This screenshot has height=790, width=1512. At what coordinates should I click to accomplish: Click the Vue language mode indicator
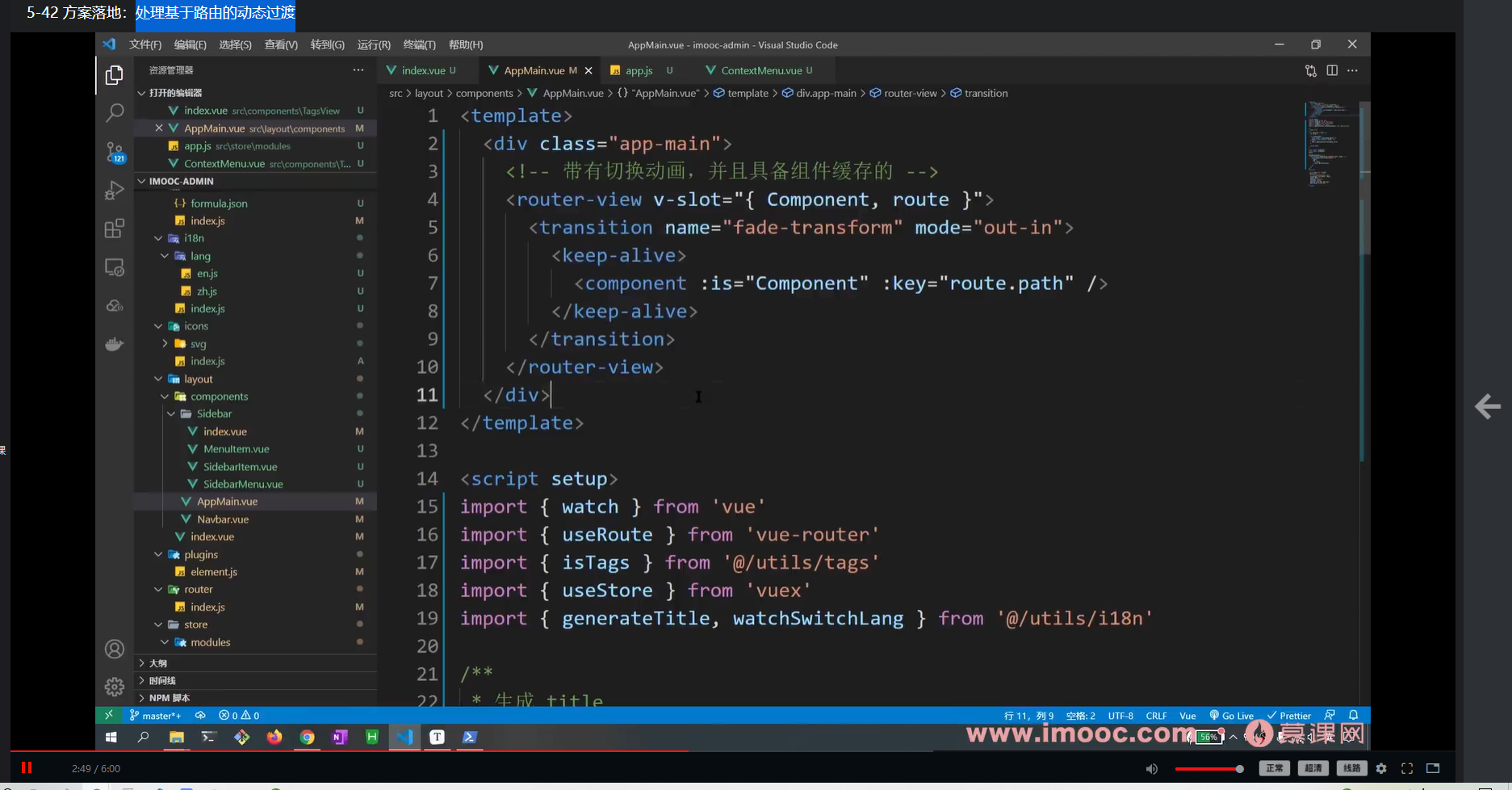1187,715
